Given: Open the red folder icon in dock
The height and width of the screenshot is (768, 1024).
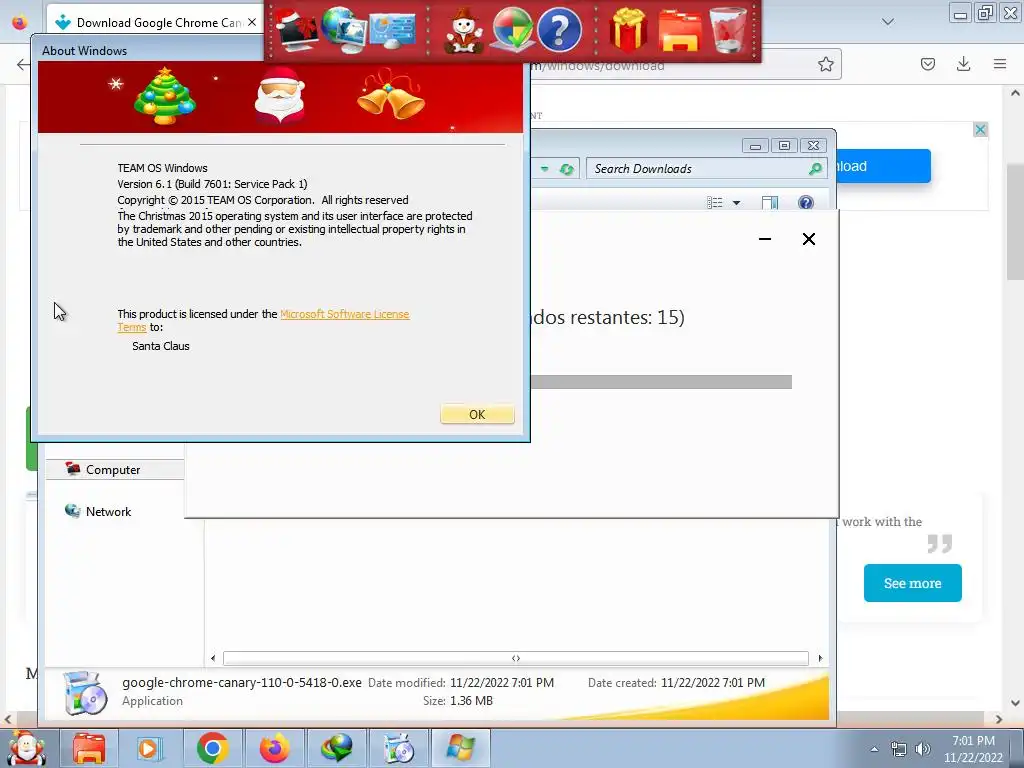Looking at the screenshot, I should point(680,31).
